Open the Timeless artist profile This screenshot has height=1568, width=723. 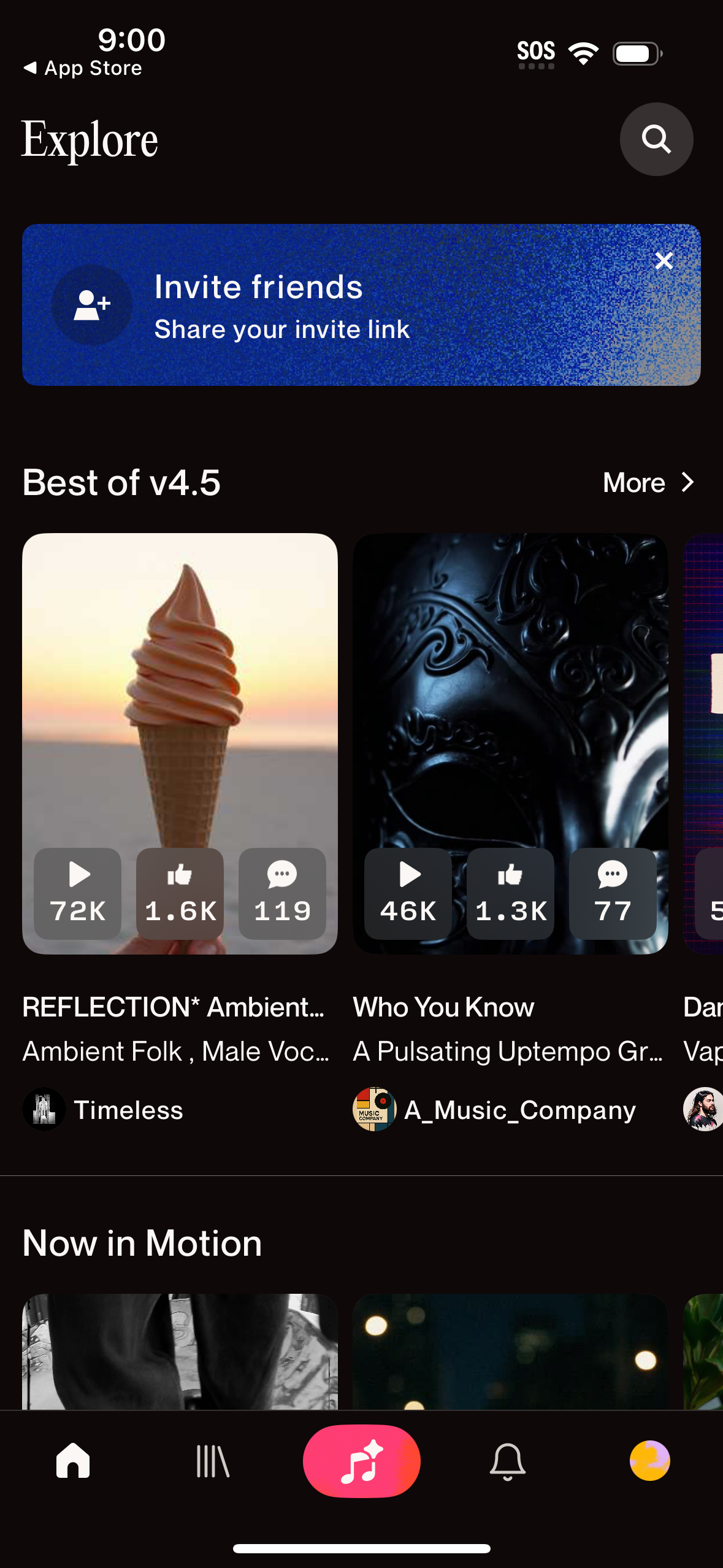click(x=103, y=1109)
